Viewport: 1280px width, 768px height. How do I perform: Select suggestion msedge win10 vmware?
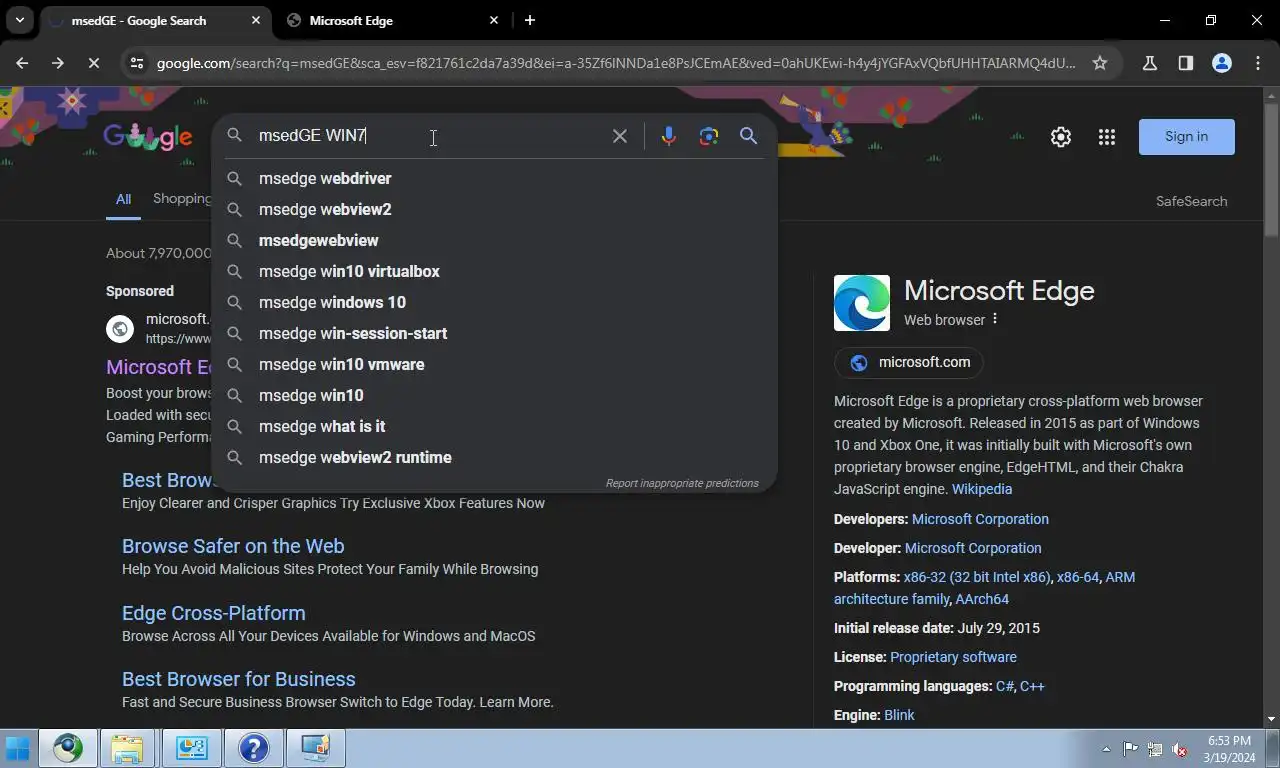tap(494, 364)
